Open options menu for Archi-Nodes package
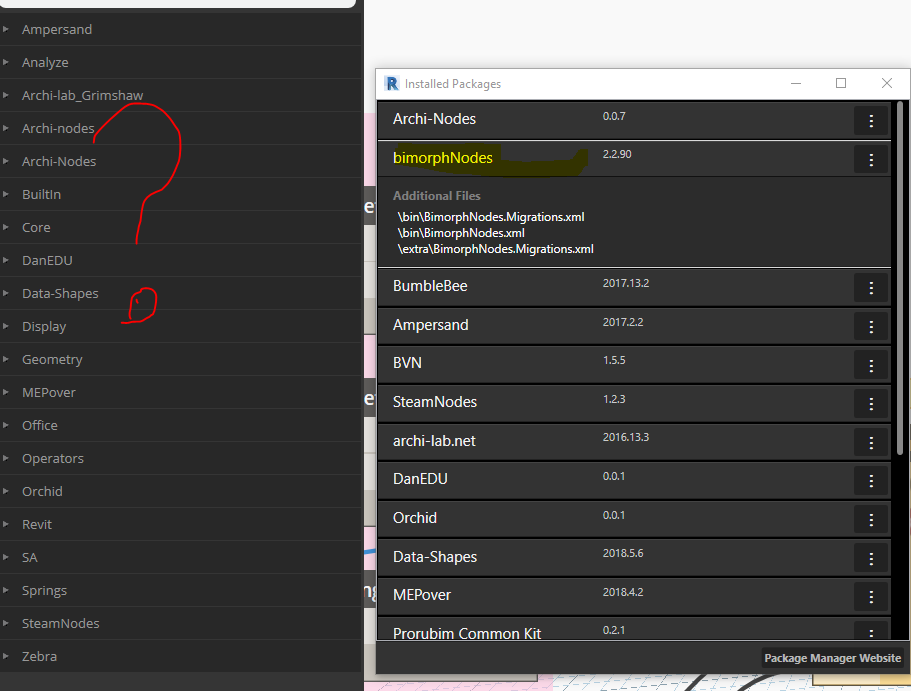This screenshot has height=691, width=911. pyautogui.click(x=870, y=121)
